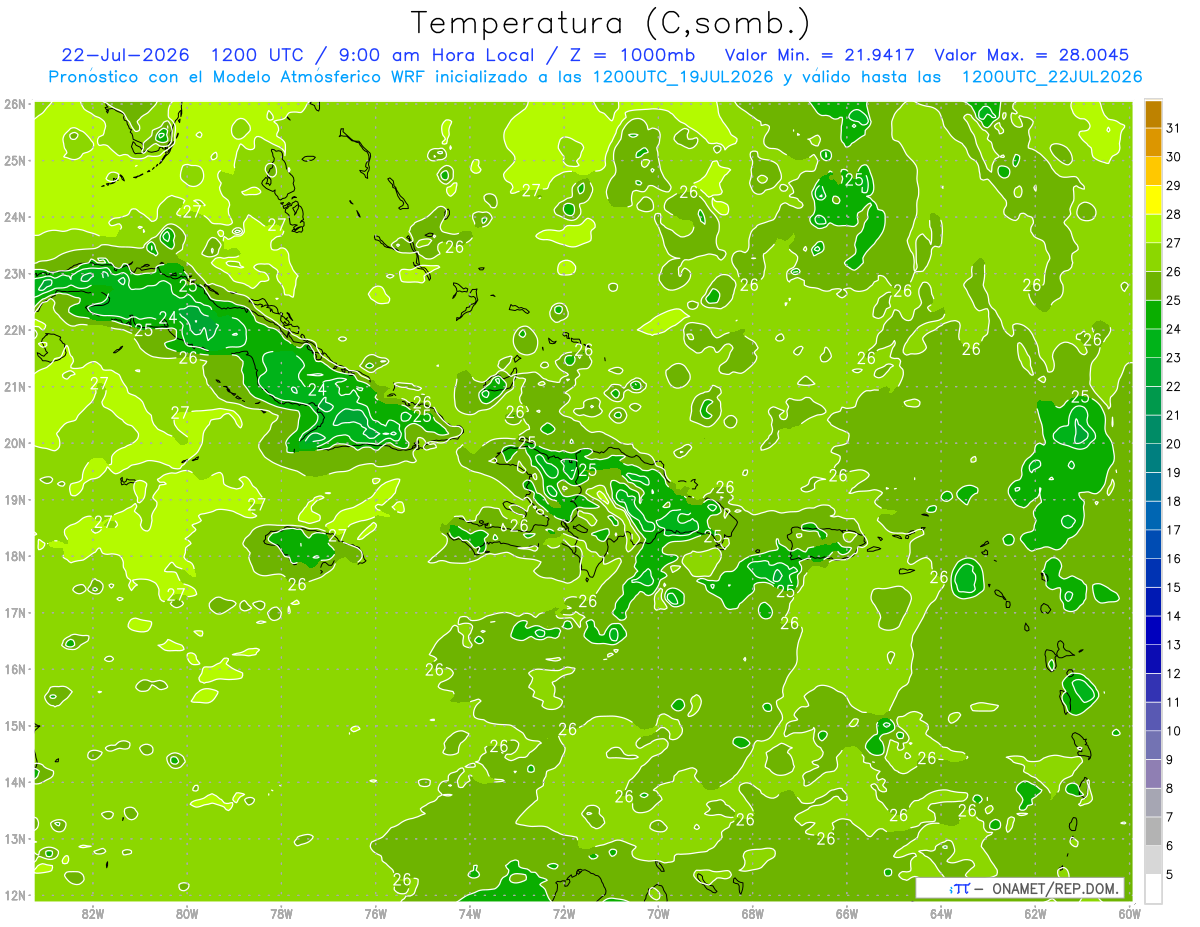Click the colorbar value label 30

1174,157
